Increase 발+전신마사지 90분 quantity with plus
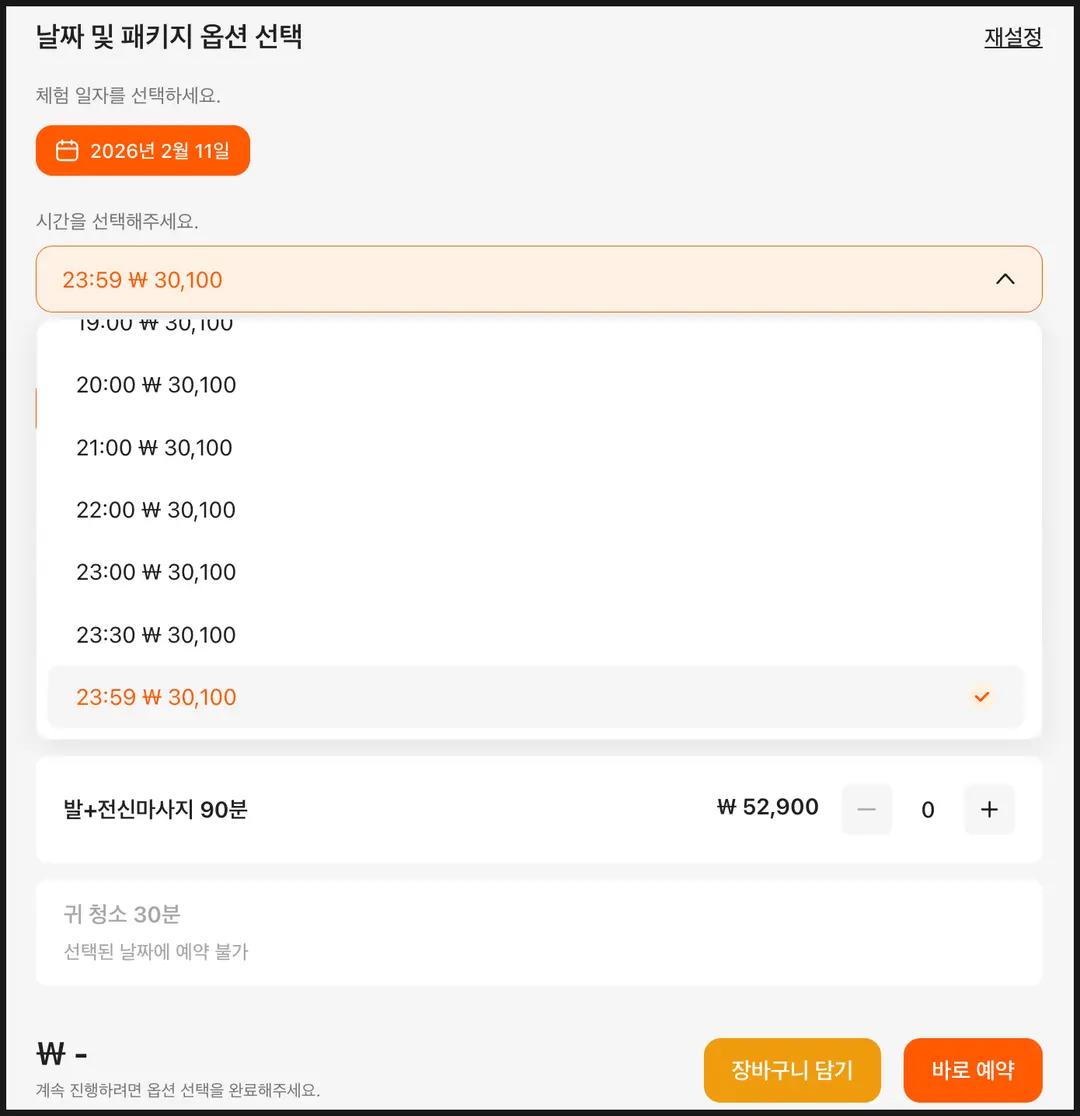The height and width of the screenshot is (1116, 1080). [989, 809]
